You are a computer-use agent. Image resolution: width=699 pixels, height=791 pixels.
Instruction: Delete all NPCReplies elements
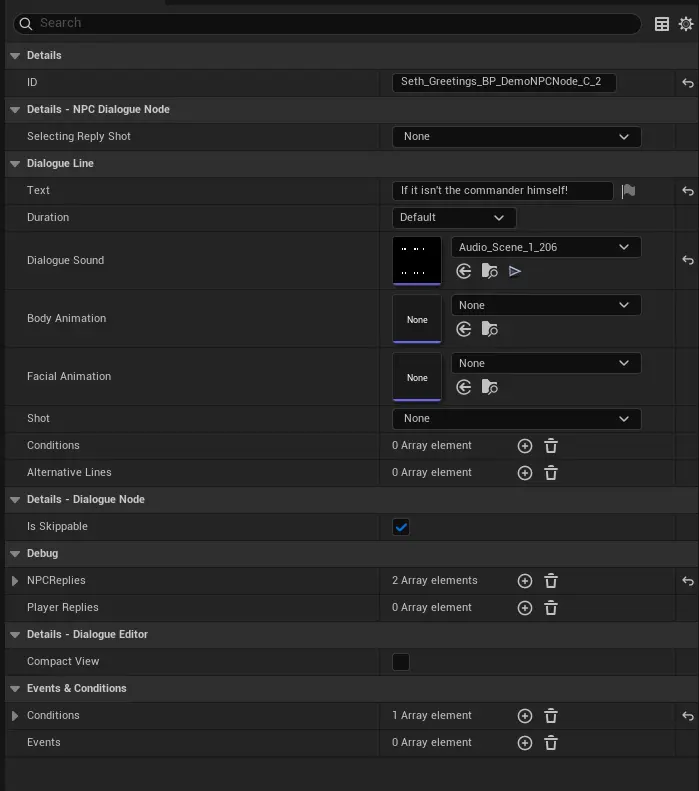(551, 581)
